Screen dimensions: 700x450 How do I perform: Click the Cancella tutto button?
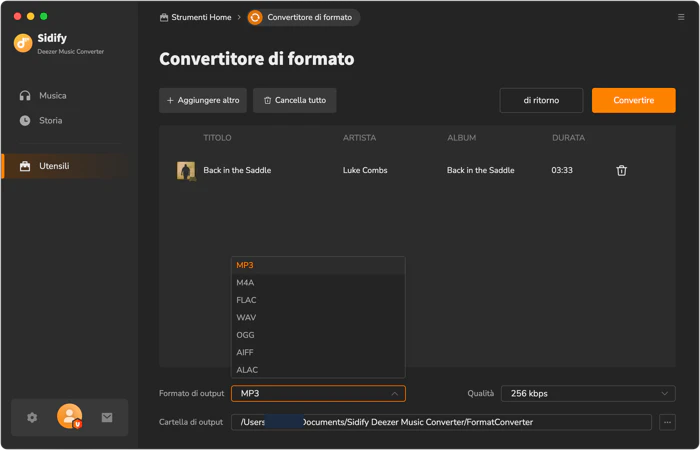(x=295, y=100)
